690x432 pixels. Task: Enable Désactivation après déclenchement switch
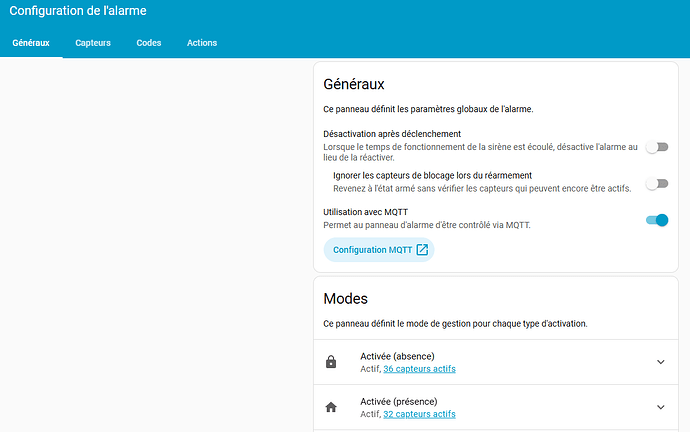pyautogui.click(x=656, y=147)
